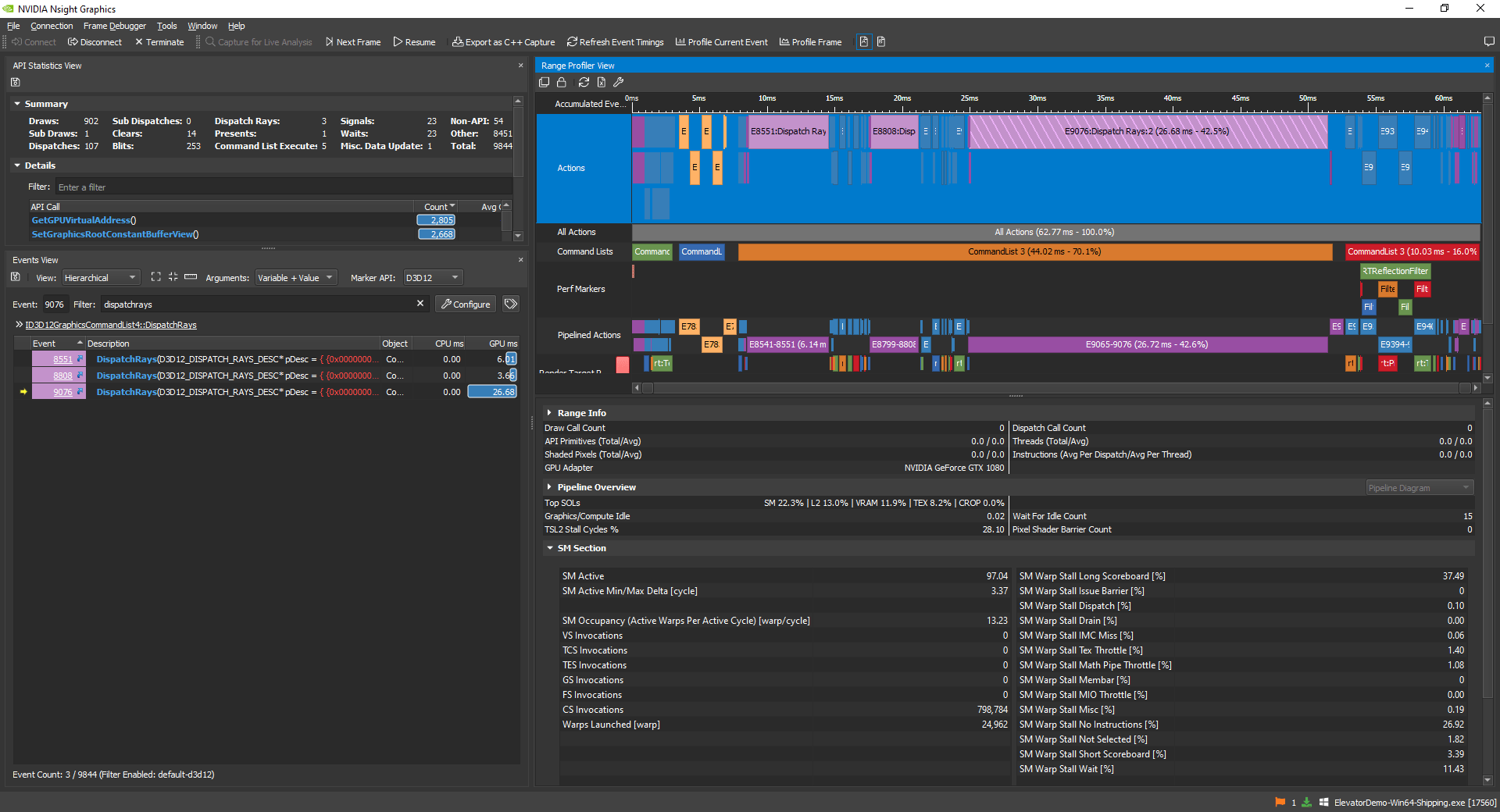Collapse the SM Section
Screen dimensions: 1500x812
pyautogui.click(x=549, y=548)
